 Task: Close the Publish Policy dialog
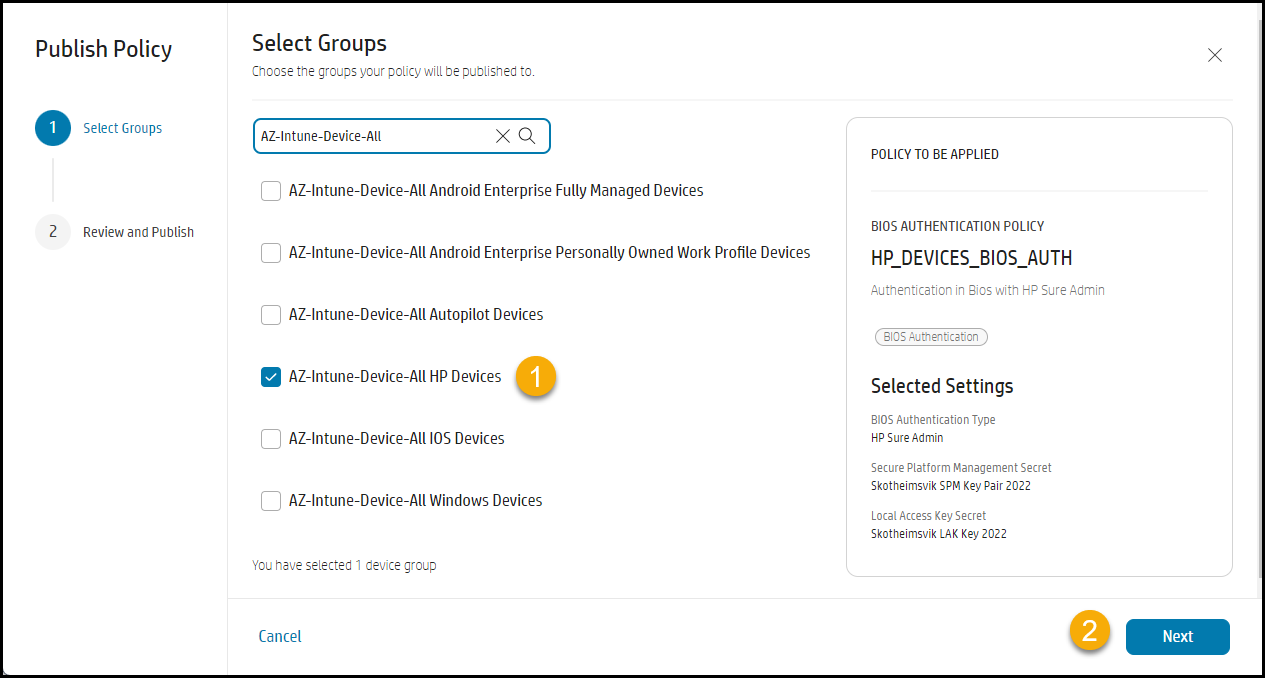[x=1215, y=55]
